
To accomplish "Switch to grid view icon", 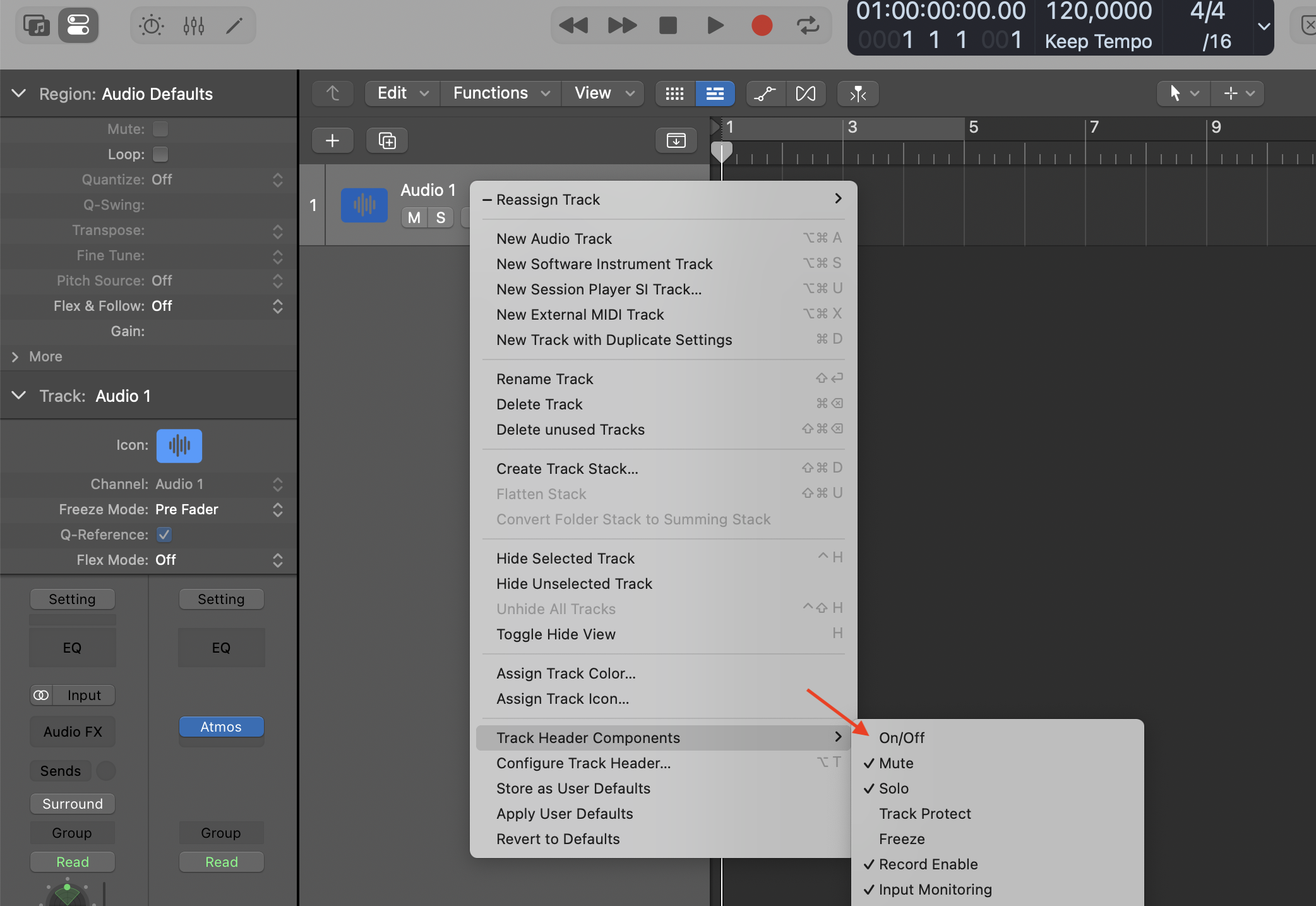I will click(x=675, y=94).
